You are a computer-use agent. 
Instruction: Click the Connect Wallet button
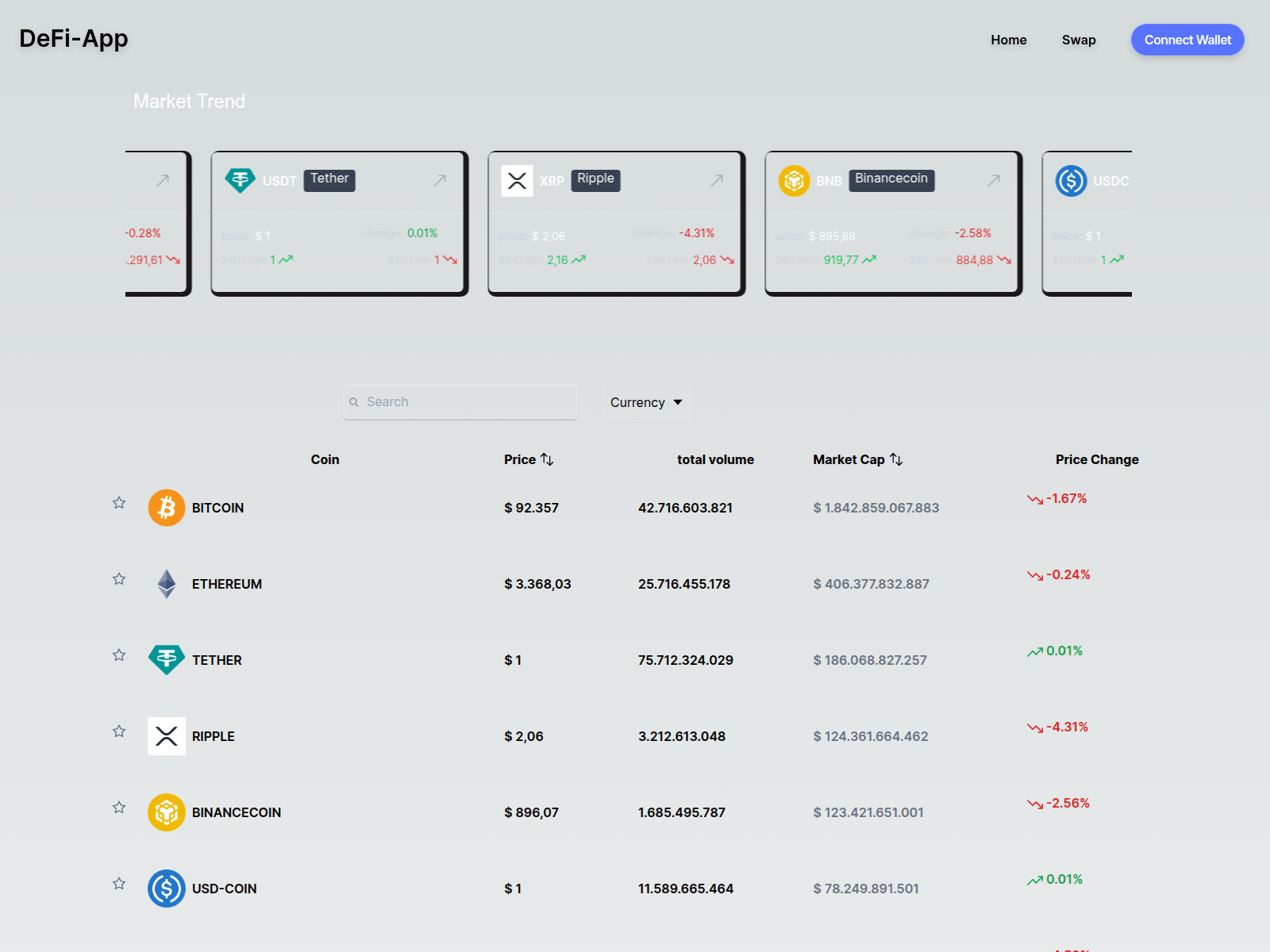pyautogui.click(x=1187, y=40)
